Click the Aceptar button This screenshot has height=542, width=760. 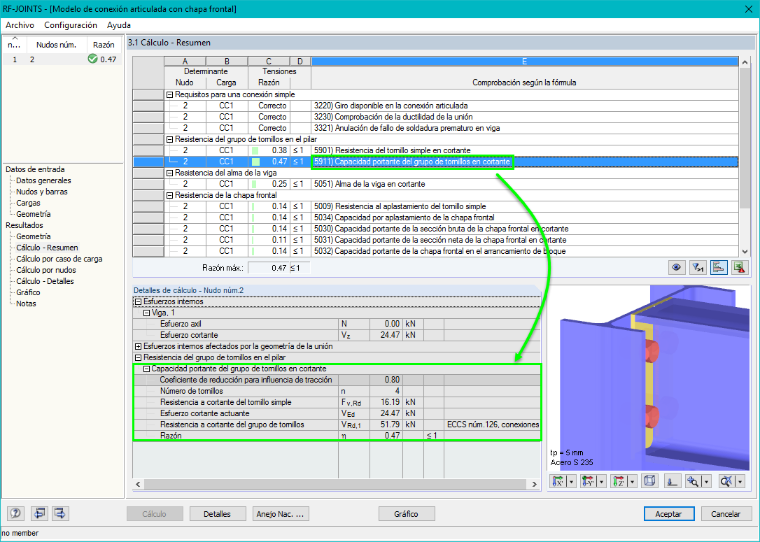tap(668, 514)
